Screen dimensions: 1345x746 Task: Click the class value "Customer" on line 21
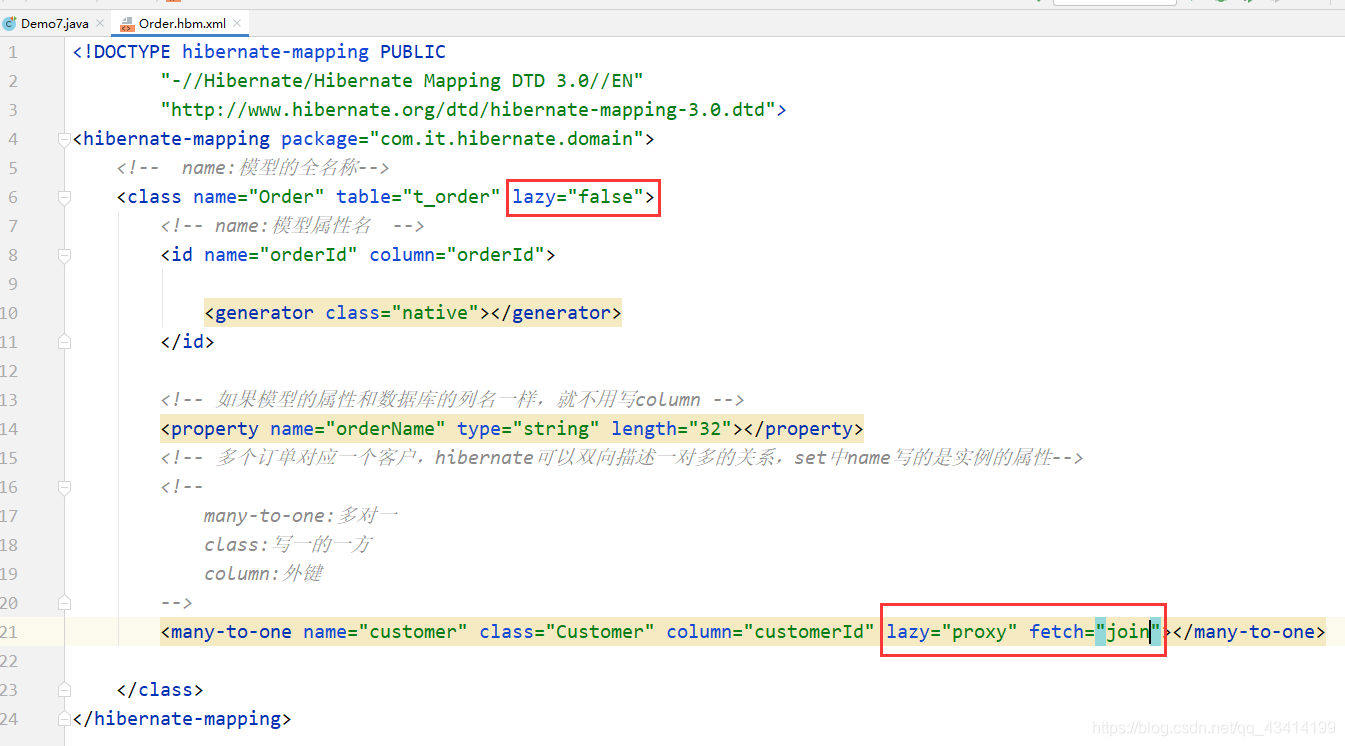(600, 632)
